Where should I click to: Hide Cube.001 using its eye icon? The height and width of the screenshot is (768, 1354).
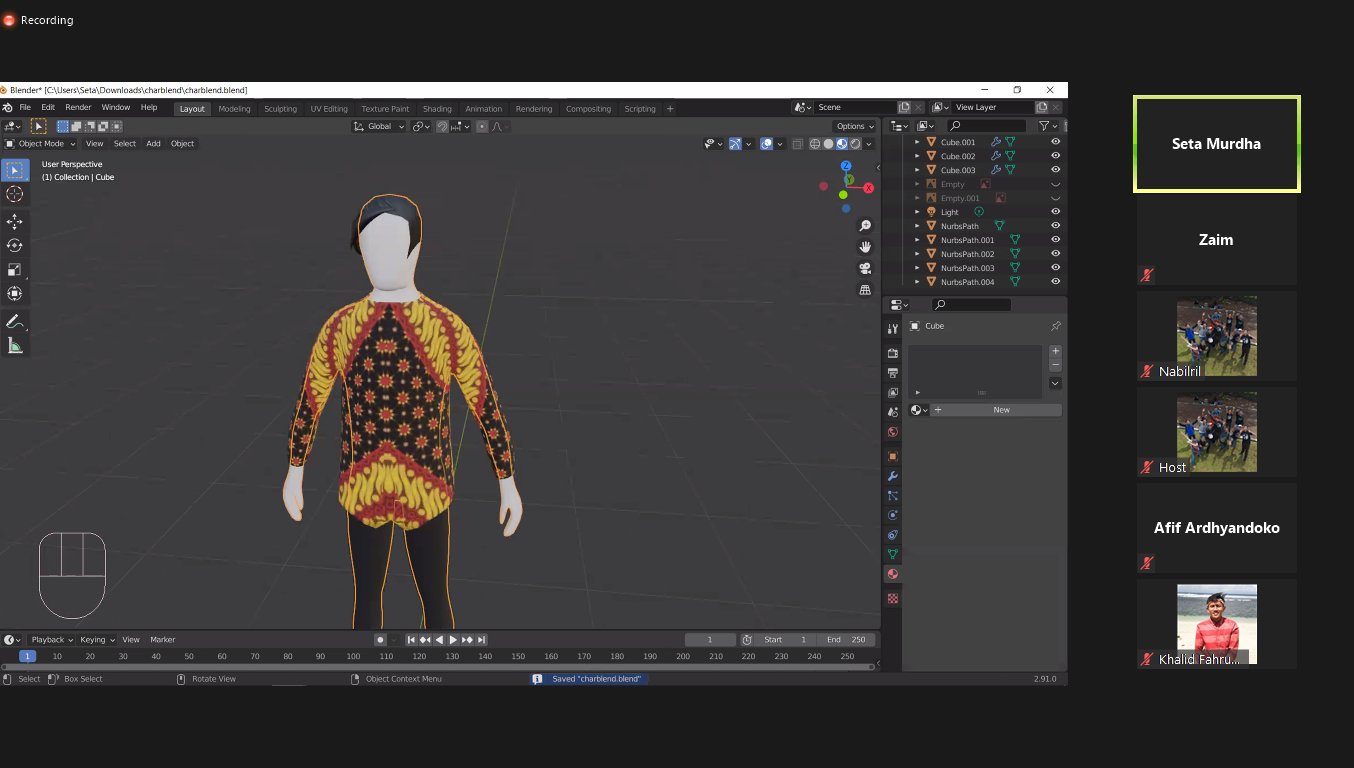pos(1055,142)
